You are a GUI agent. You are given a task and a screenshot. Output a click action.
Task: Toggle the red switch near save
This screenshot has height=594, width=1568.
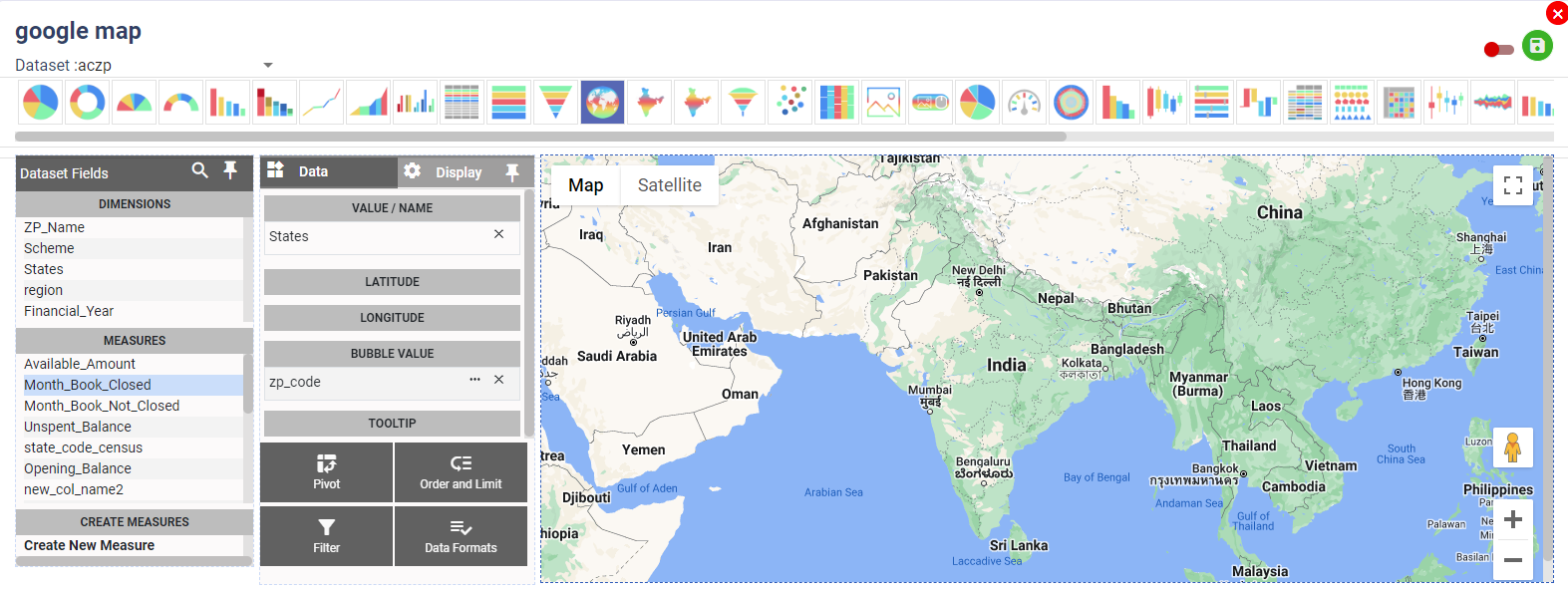point(1498,49)
